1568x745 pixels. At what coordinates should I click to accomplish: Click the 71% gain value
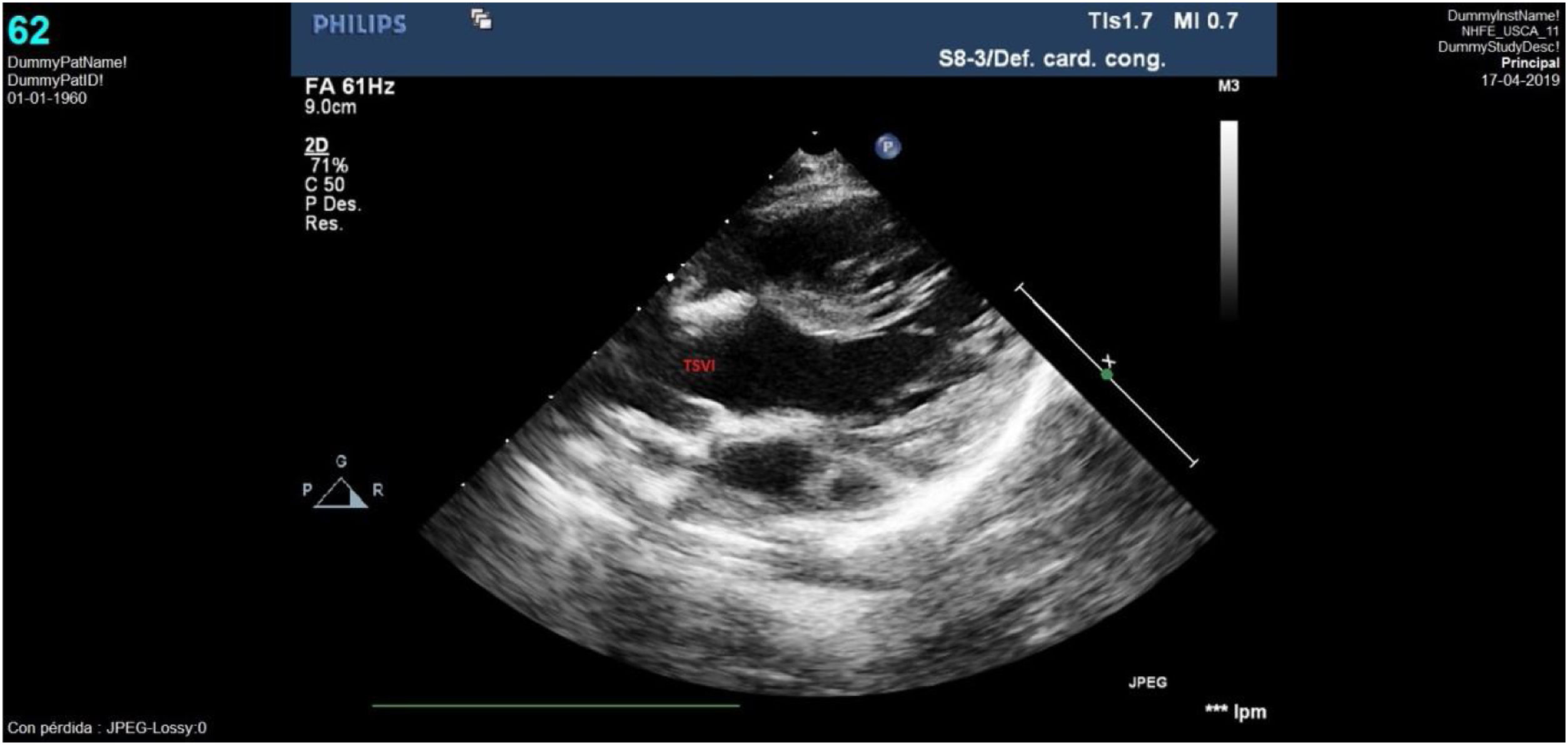pyautogui.click(x=329, y=166)
